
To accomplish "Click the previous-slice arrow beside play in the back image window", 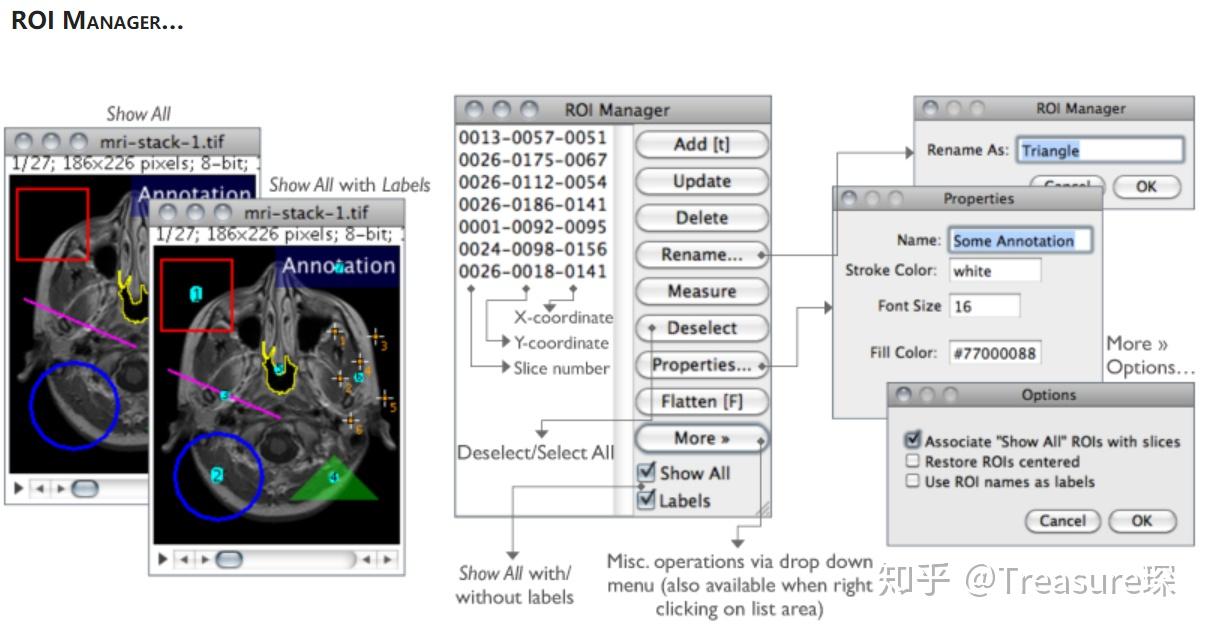I will tap(39, 488).
